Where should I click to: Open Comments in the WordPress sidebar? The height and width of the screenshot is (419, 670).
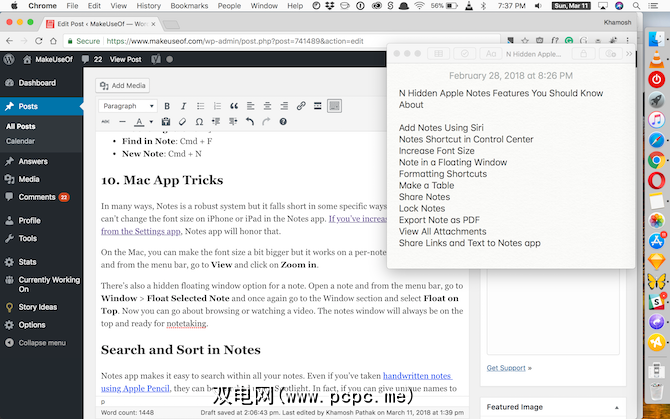[37, 197]
